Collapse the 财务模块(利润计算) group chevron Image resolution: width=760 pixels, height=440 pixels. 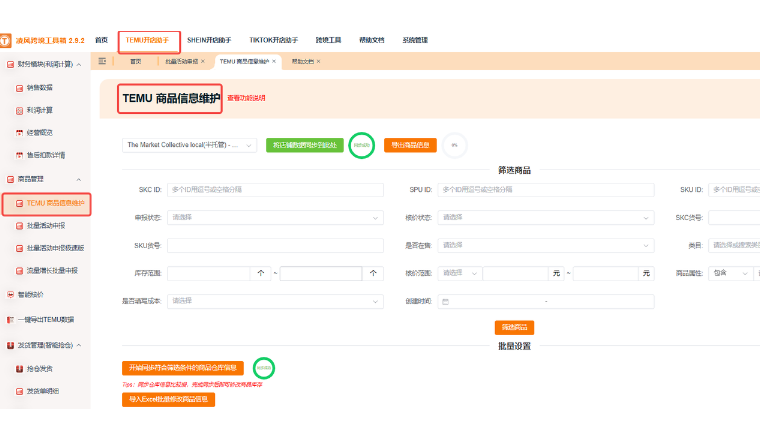(x=79, y=64)
